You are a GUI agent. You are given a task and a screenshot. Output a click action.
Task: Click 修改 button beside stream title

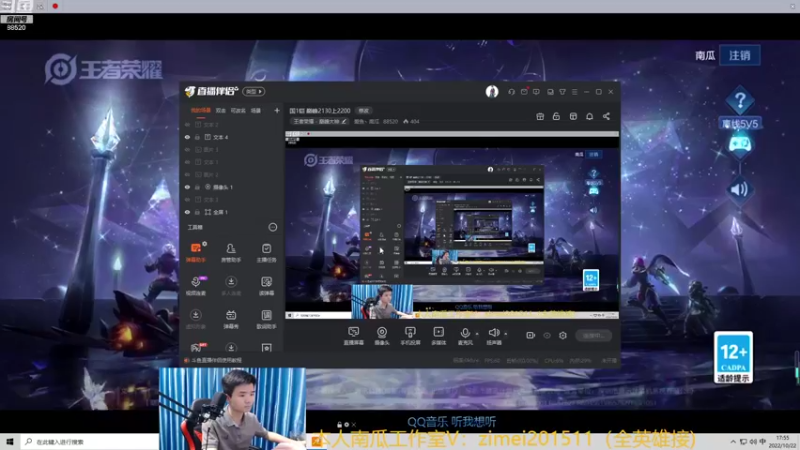[x=363, y=111]
